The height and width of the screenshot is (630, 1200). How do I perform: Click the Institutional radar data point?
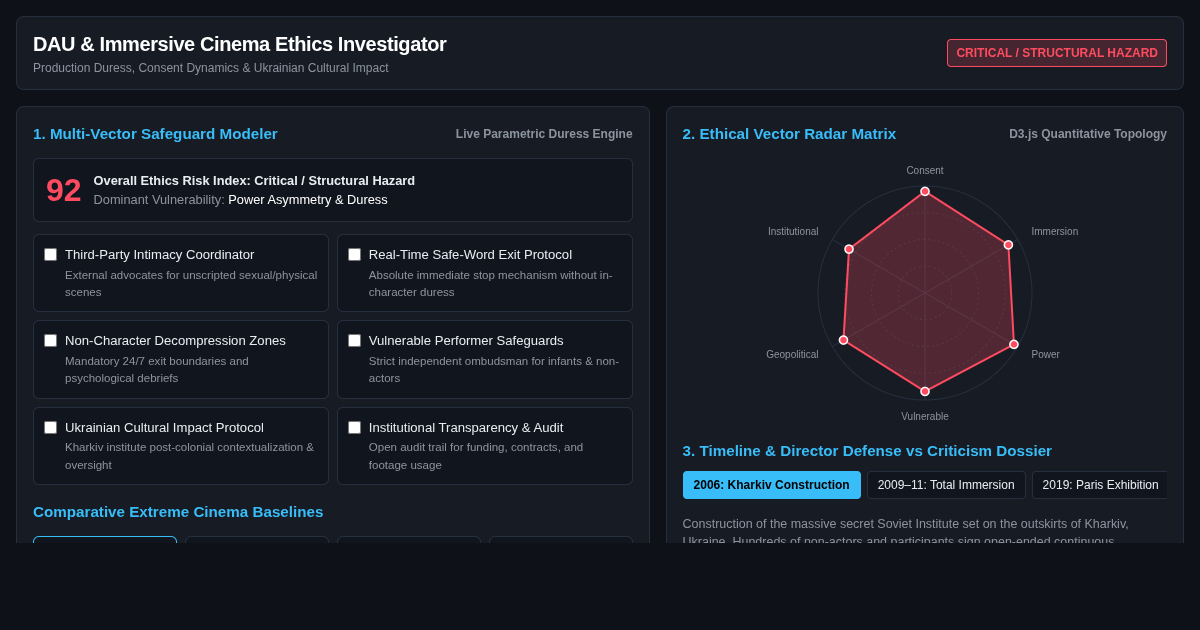coord(849,249)
